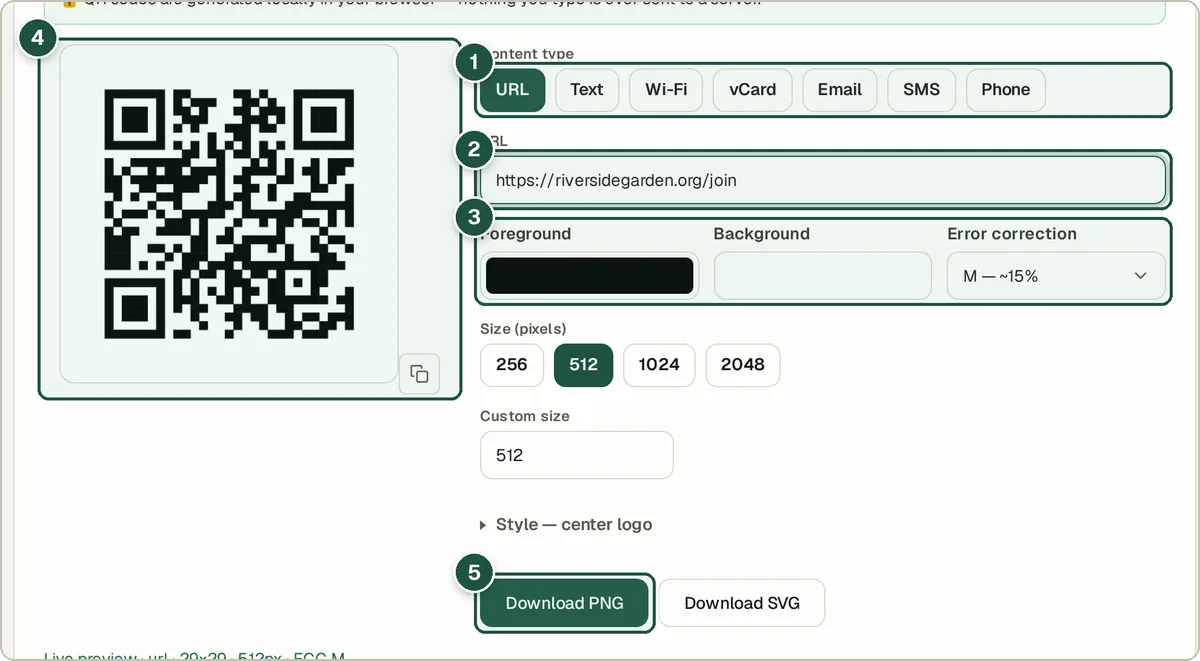Edit the riversidegarden.org URL field

[x=823, y=181]
